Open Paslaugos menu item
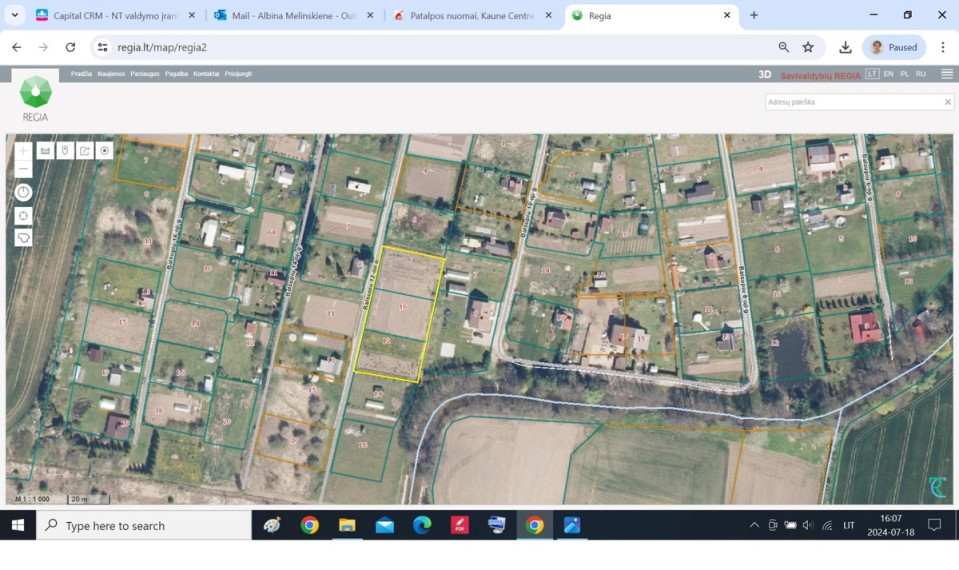The height and width of the screenshot is (570, 959). point(145,74)
